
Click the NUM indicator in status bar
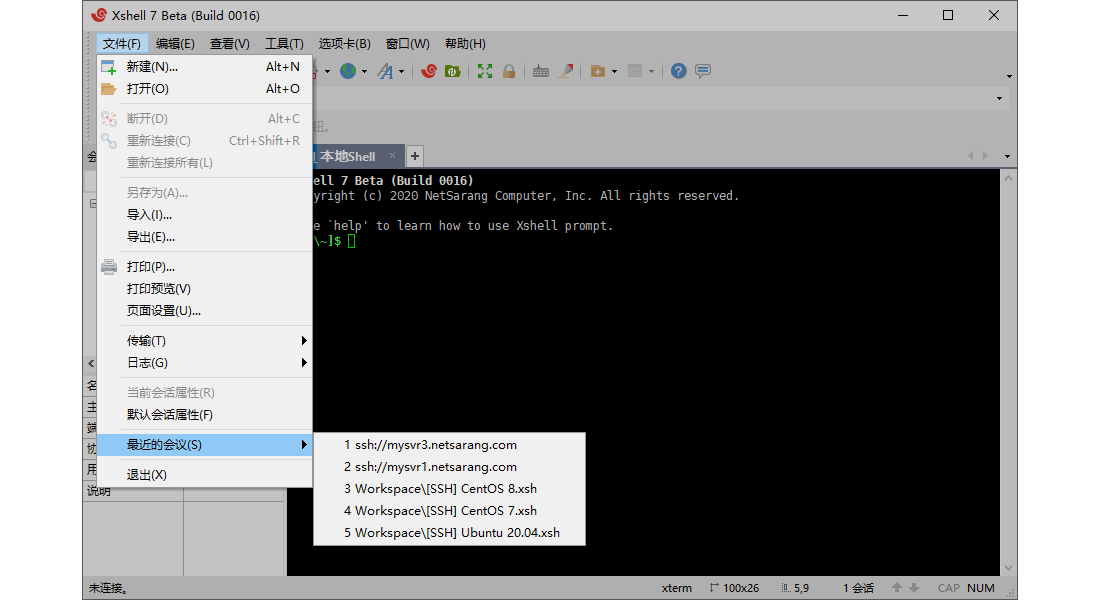[981, 588]
